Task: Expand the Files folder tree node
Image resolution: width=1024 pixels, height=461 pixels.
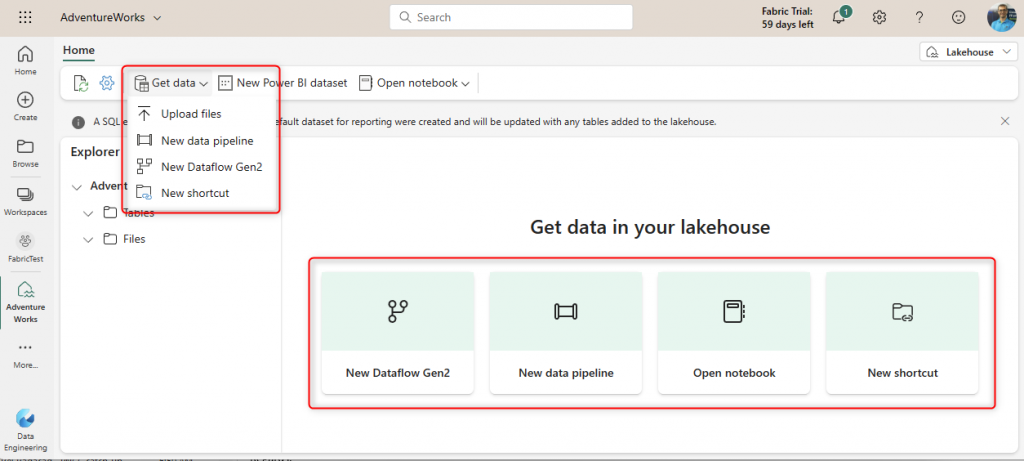Action: [x=88, y=239]
